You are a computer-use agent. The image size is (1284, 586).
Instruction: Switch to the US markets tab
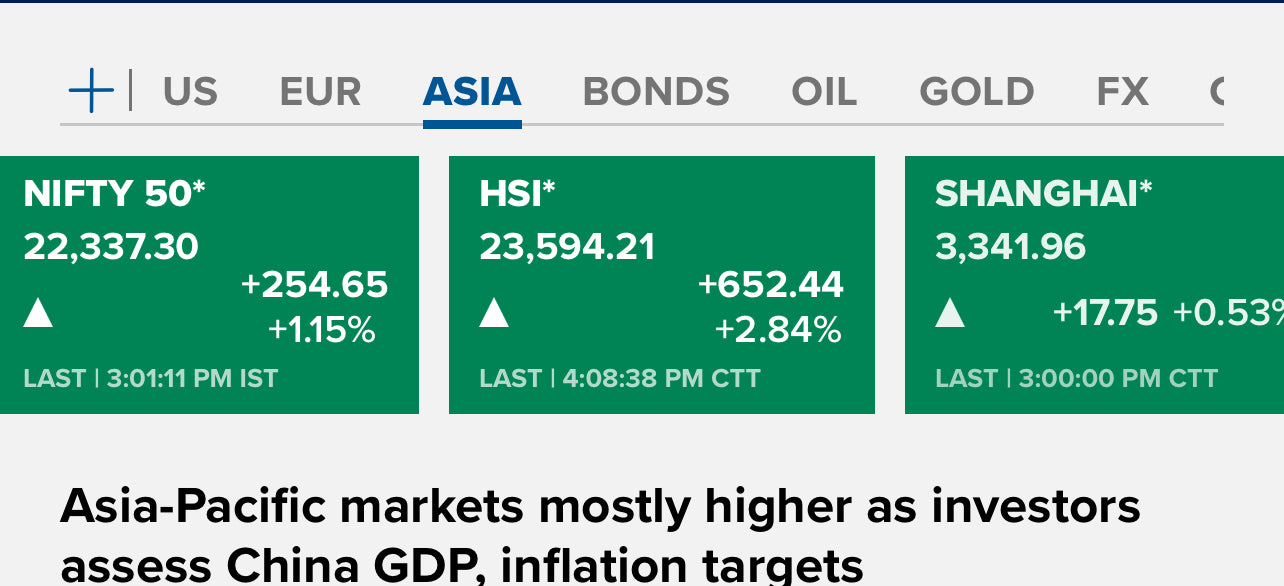(x=190, y=92)
